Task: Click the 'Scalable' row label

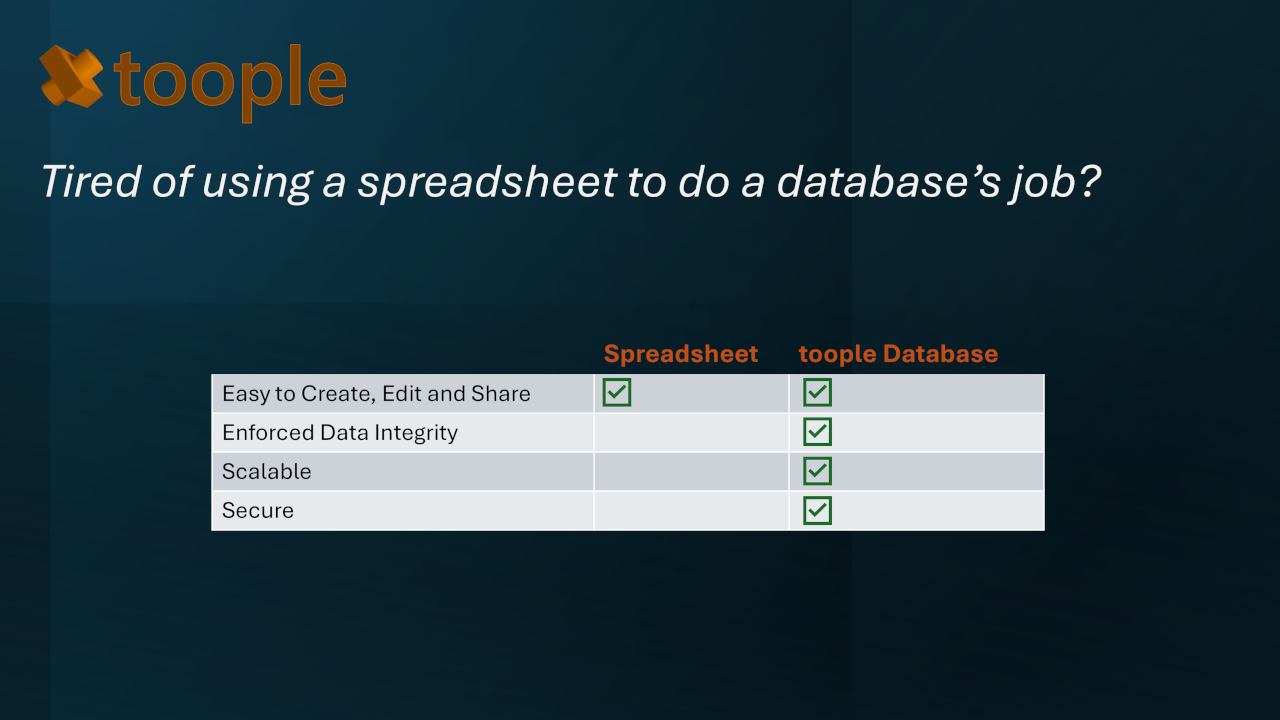Action: (267, 472)
